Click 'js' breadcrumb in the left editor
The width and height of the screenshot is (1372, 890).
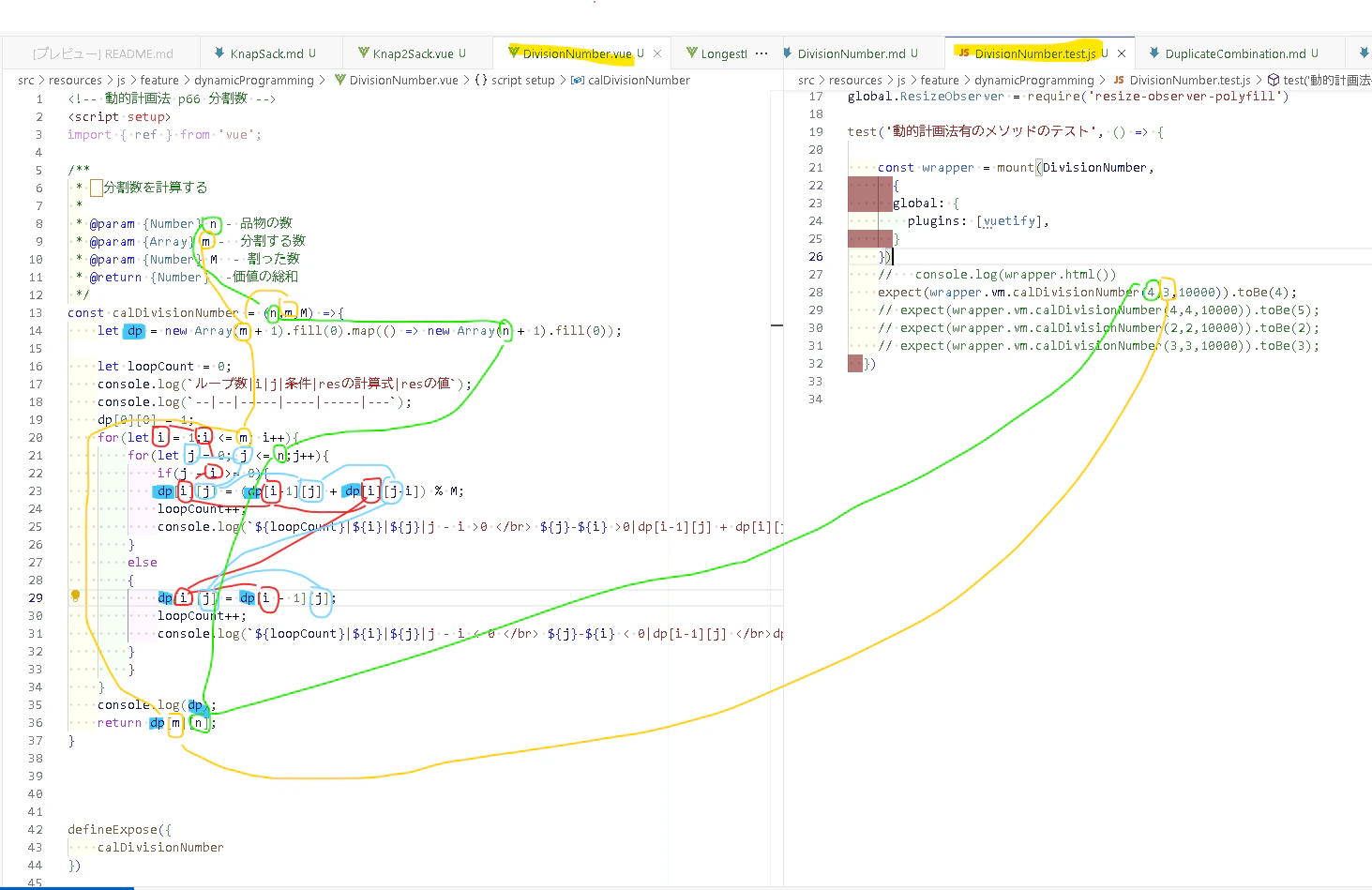121,81
